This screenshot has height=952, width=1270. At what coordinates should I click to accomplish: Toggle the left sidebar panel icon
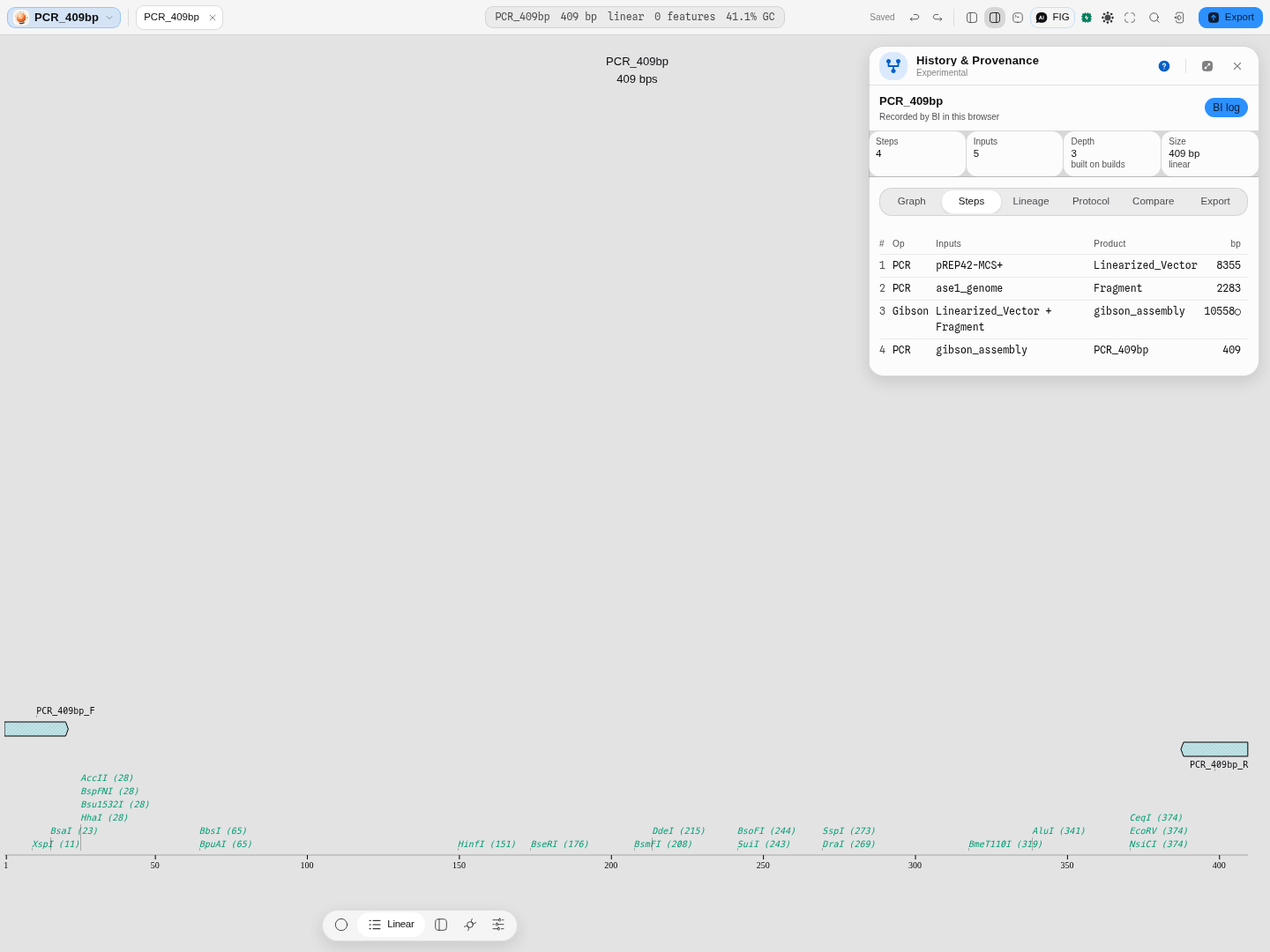pyautogui.click(x=972, y=18)
